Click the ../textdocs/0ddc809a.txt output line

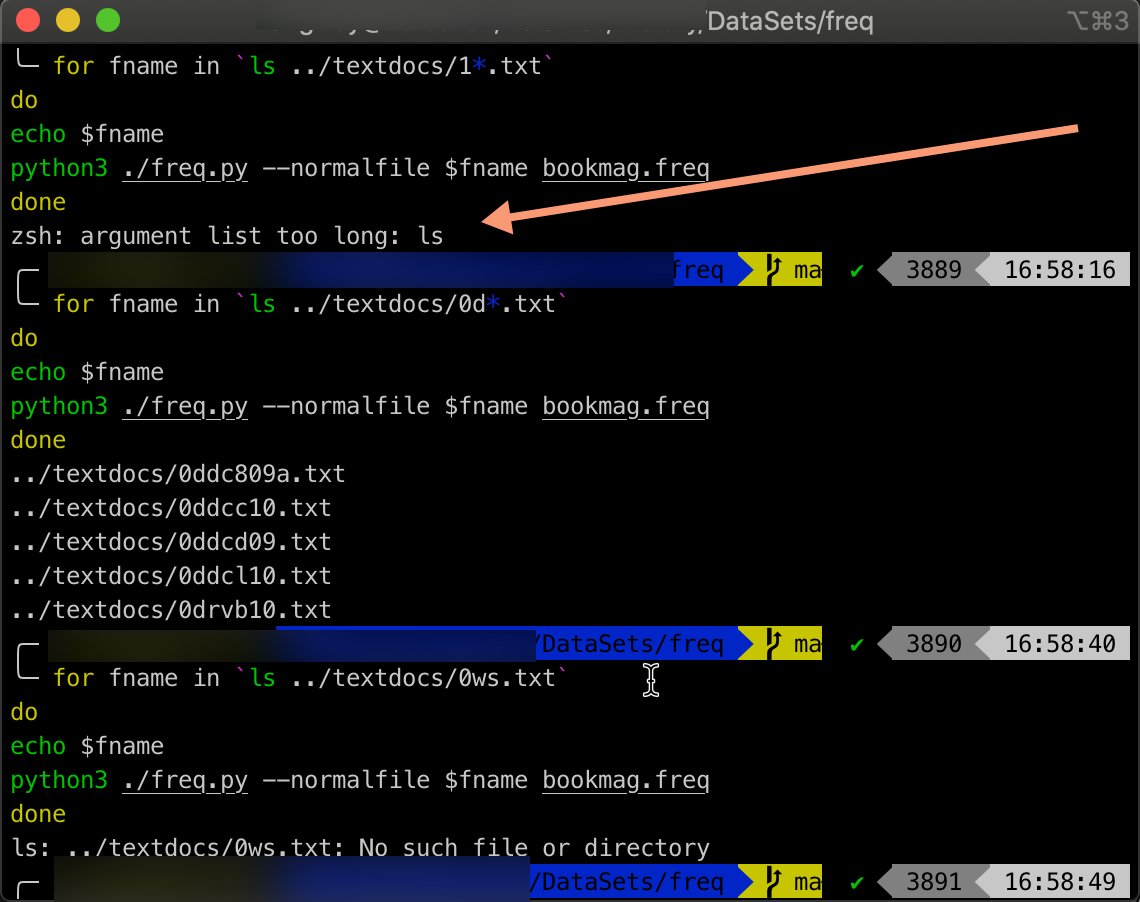pyautogui.click(x=178, y=474)
